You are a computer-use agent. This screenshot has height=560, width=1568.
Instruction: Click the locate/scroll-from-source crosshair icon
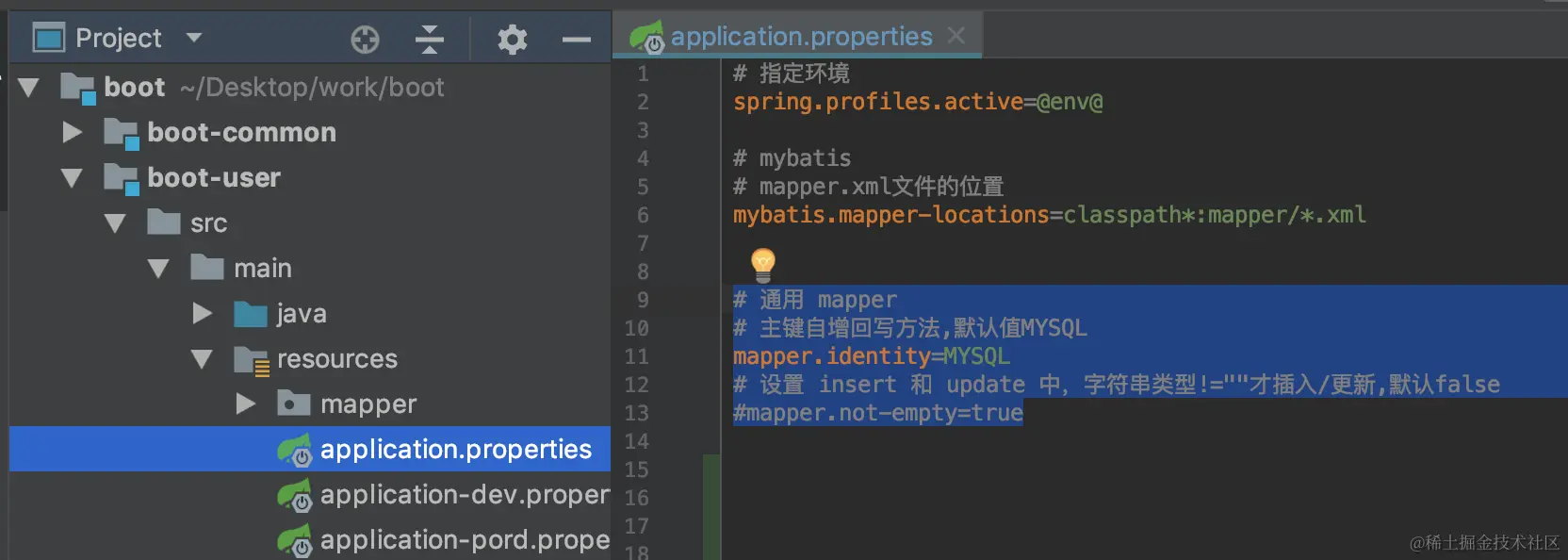365,39
